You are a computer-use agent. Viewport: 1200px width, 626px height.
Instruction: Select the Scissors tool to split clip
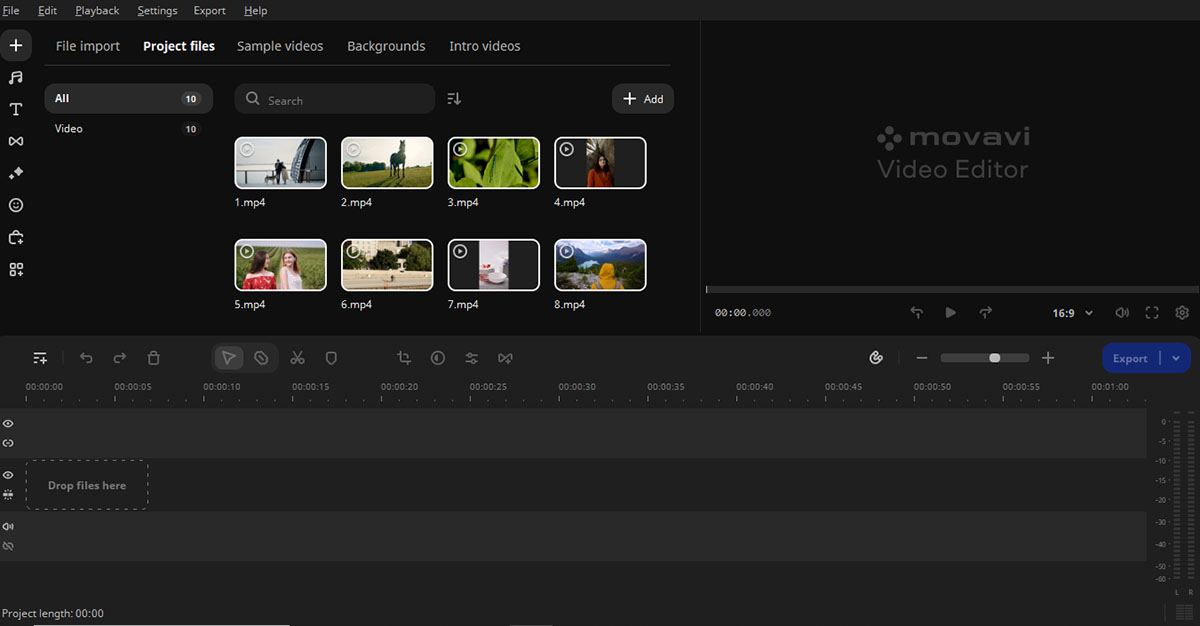point(297,357)
